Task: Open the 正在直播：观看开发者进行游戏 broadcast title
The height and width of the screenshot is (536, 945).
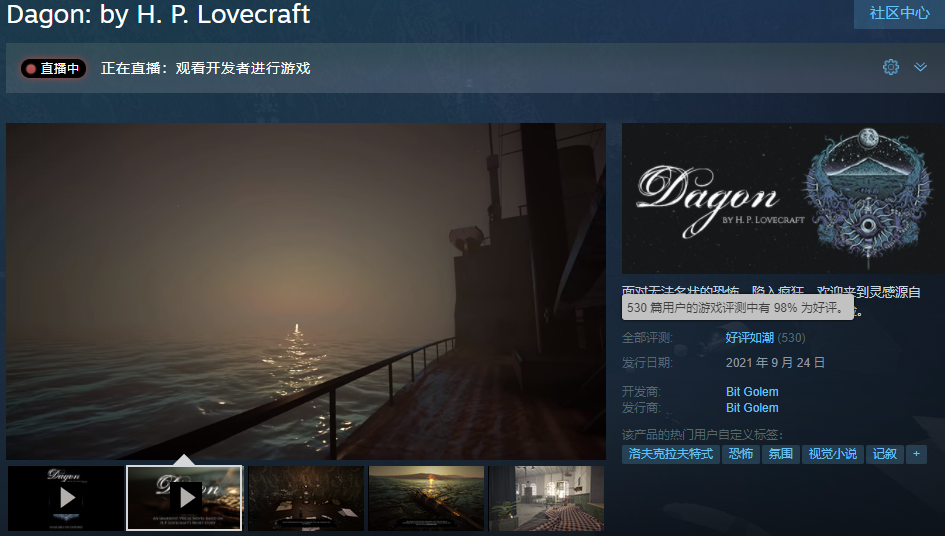Action: point(206,68)
